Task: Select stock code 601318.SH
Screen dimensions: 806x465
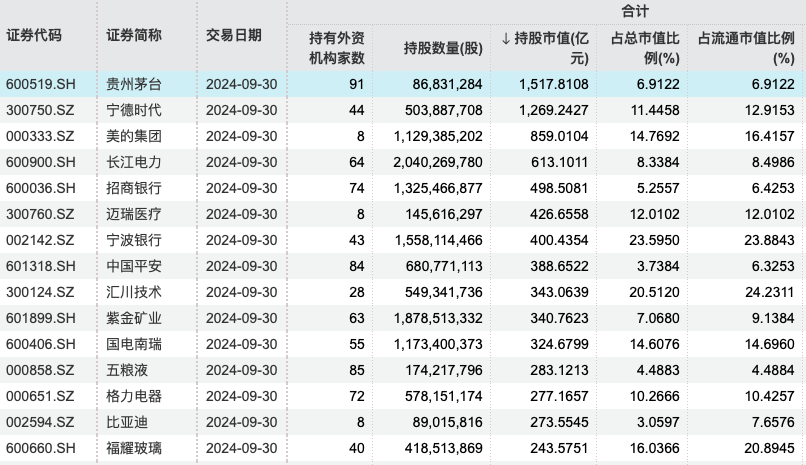Action: [x=41, y=266]
